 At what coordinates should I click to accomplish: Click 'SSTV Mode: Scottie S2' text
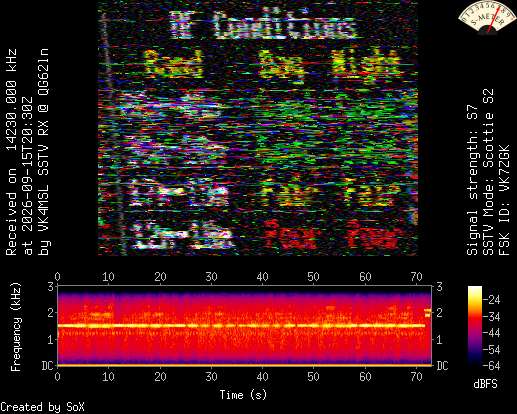[488, 172]
